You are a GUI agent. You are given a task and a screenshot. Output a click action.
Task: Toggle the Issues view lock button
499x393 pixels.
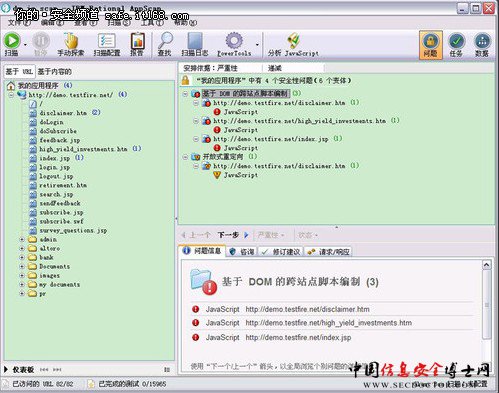click(x=431, y=45)
